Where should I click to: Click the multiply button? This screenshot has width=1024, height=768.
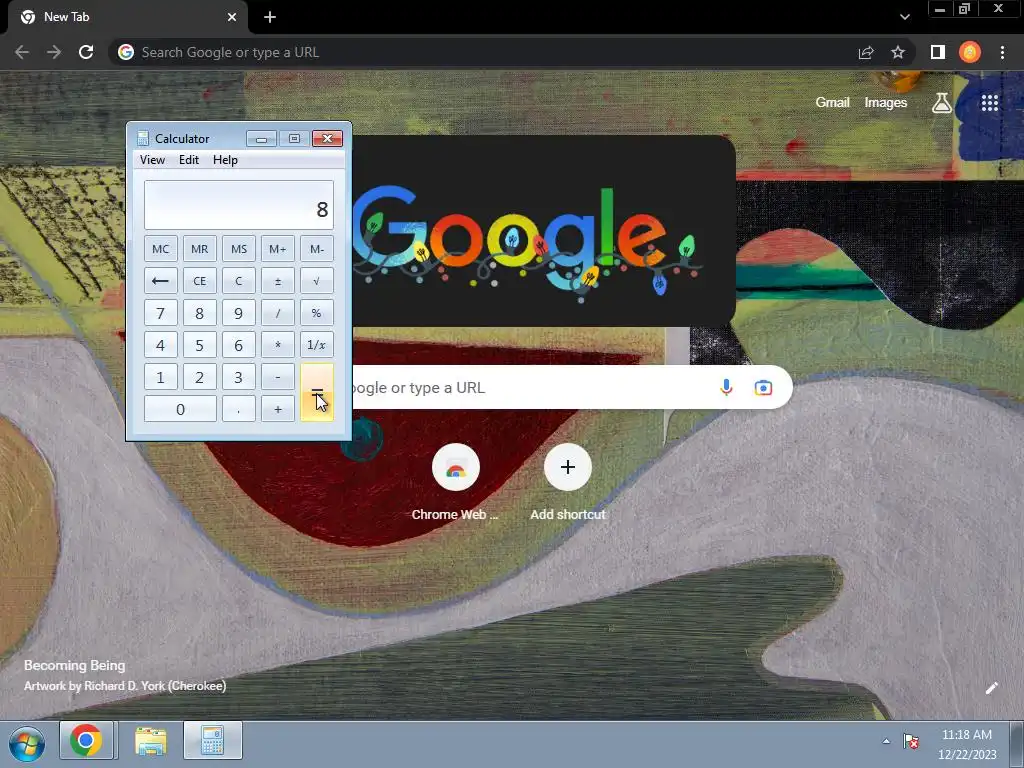[x=278, y=345]
